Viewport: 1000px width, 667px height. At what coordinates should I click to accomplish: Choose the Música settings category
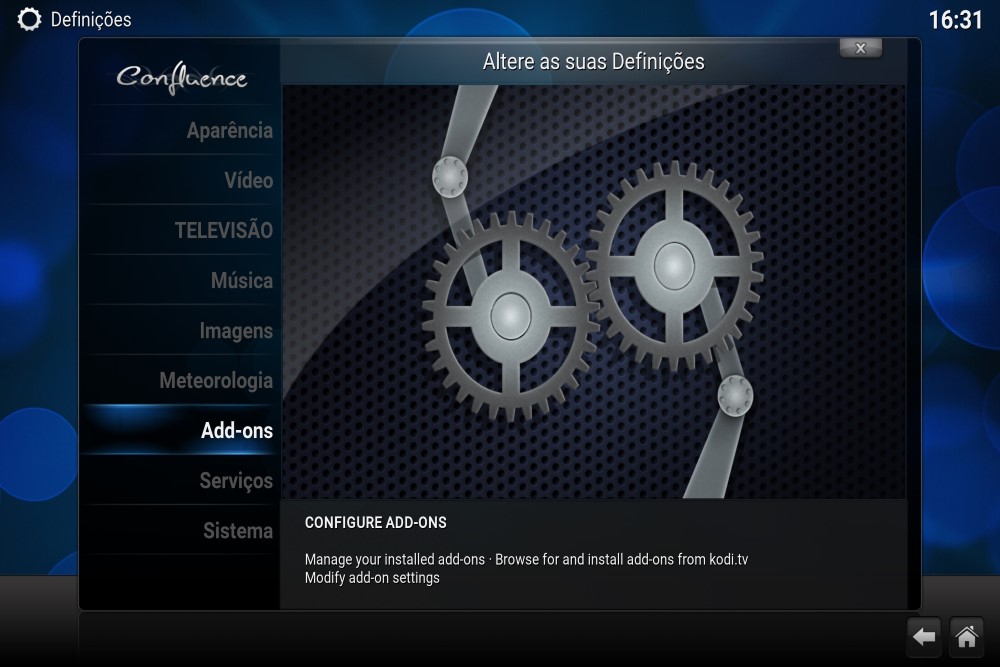(241, 281)
